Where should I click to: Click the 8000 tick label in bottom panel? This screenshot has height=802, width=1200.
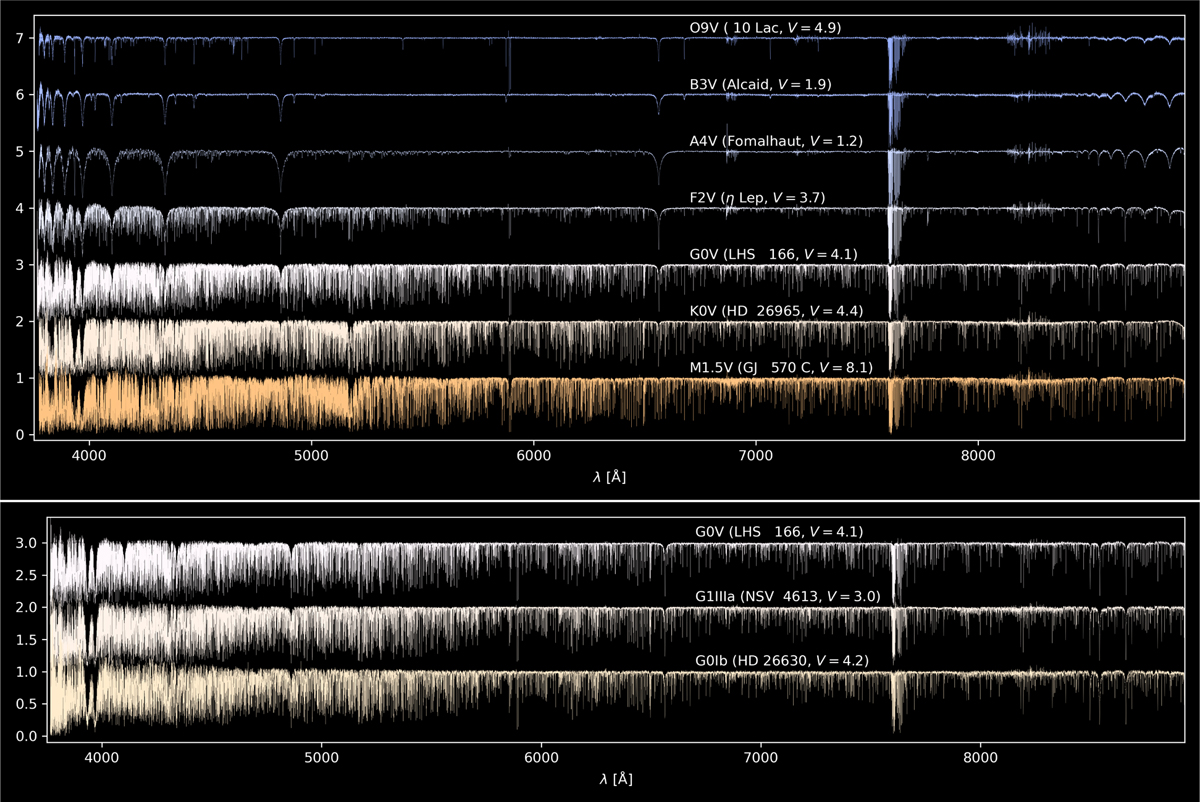[980, 757]
